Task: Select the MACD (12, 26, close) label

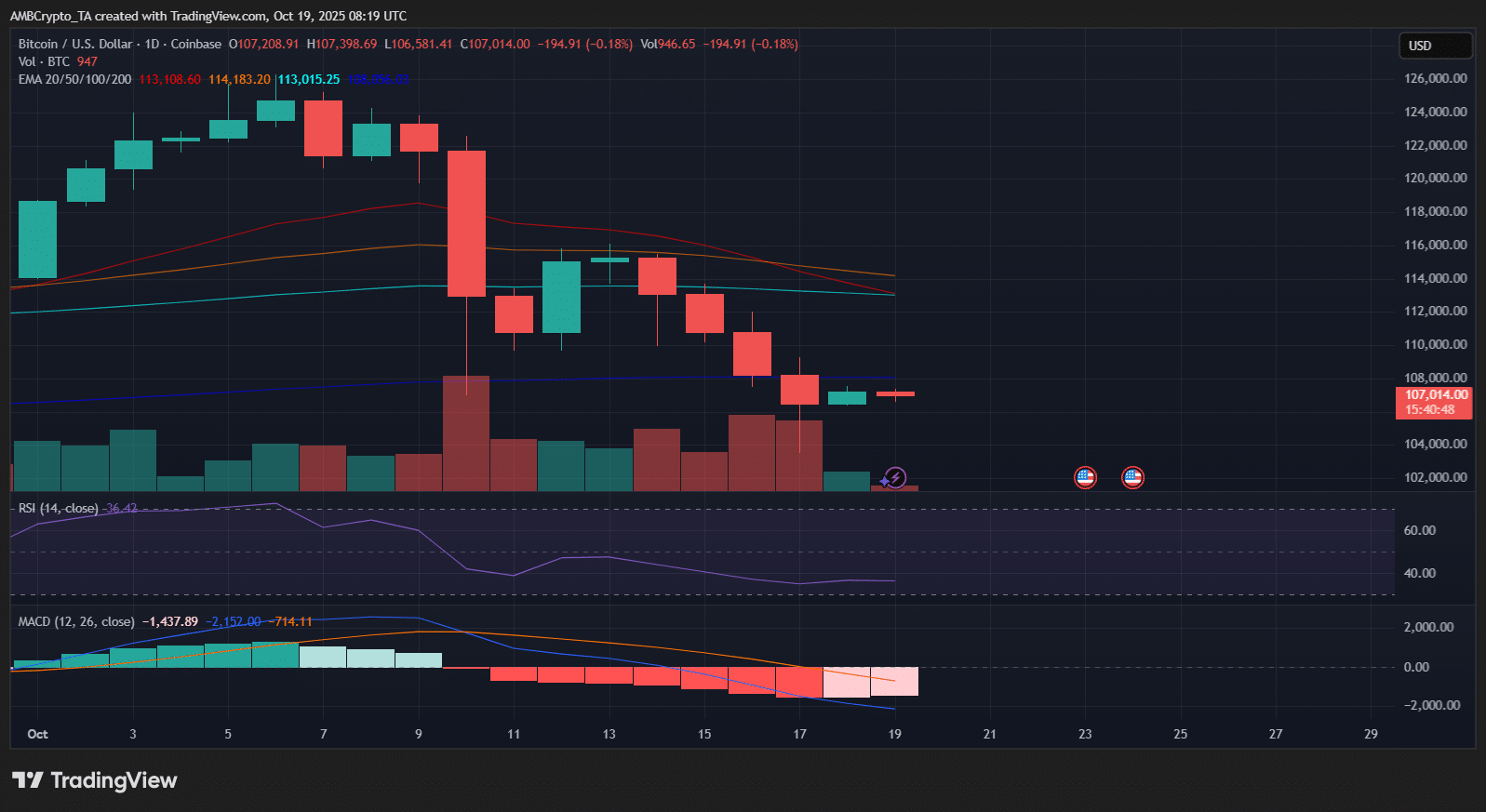Action: pos(75,621)
